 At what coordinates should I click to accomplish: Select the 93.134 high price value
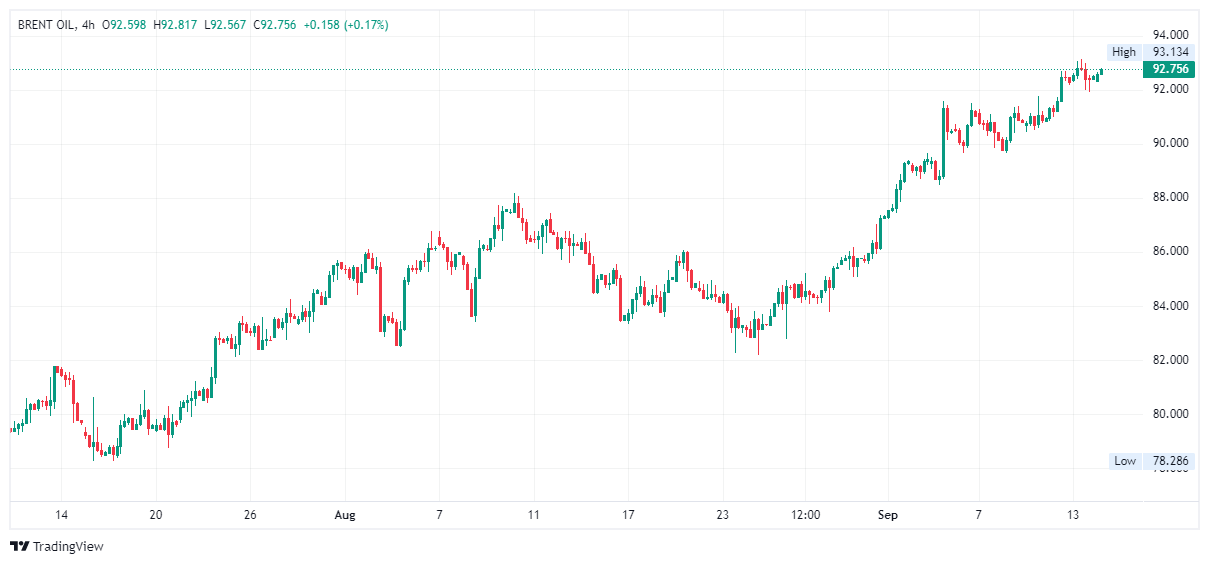click(1170, 52)
